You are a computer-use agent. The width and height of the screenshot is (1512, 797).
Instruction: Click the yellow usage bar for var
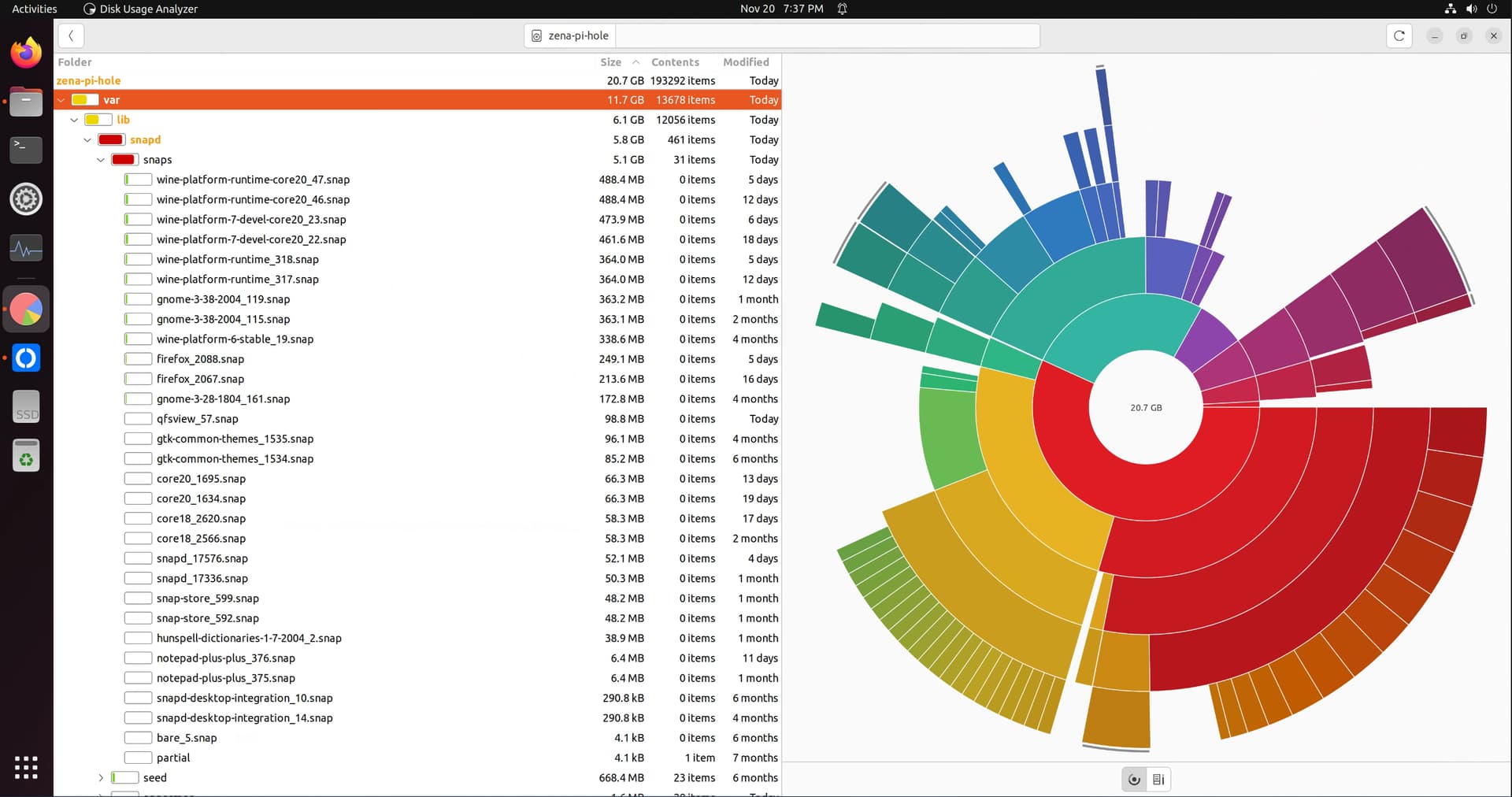84,100
